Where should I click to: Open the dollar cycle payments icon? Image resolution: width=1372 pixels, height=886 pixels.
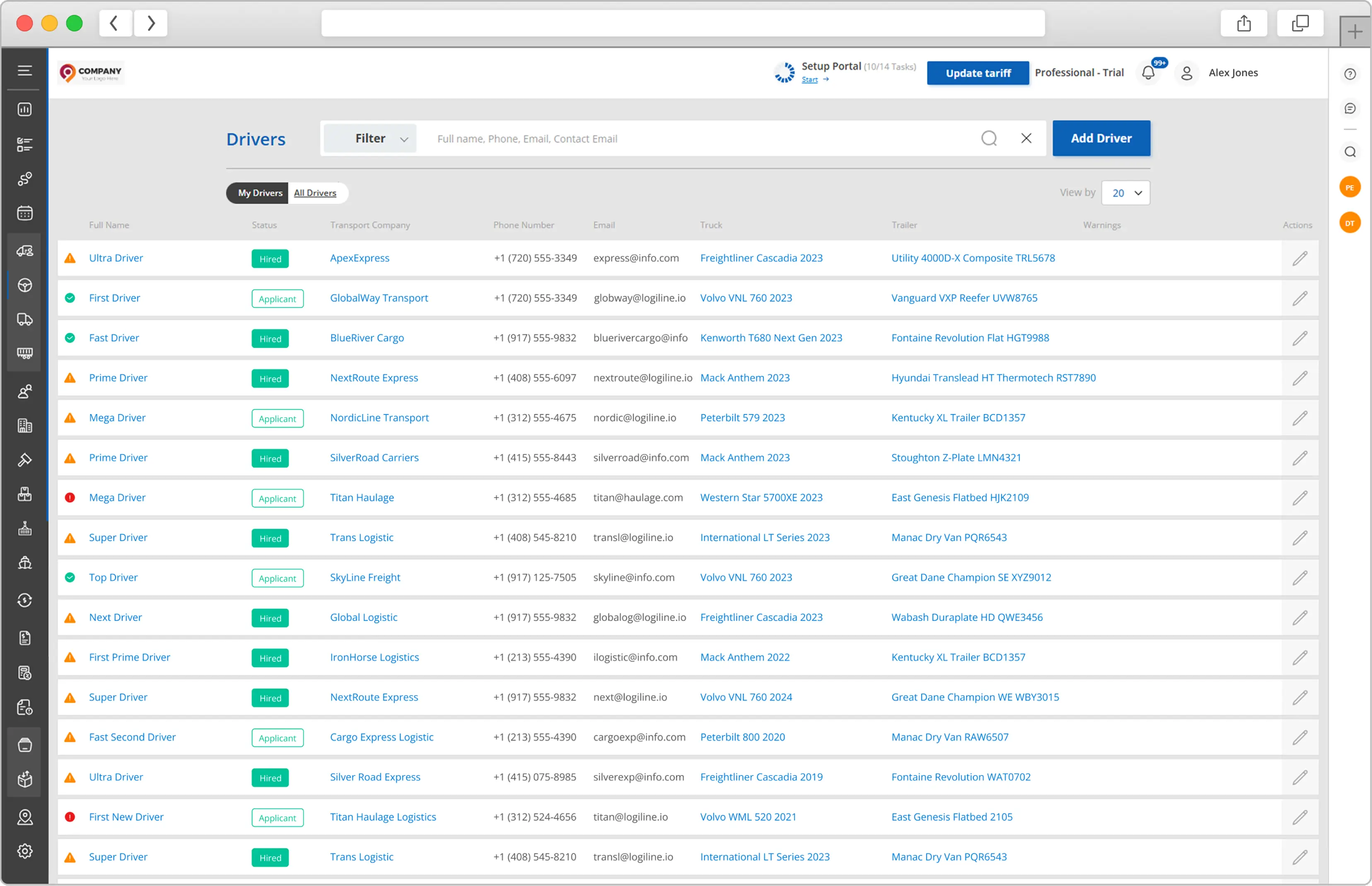(x=24, y=600)
